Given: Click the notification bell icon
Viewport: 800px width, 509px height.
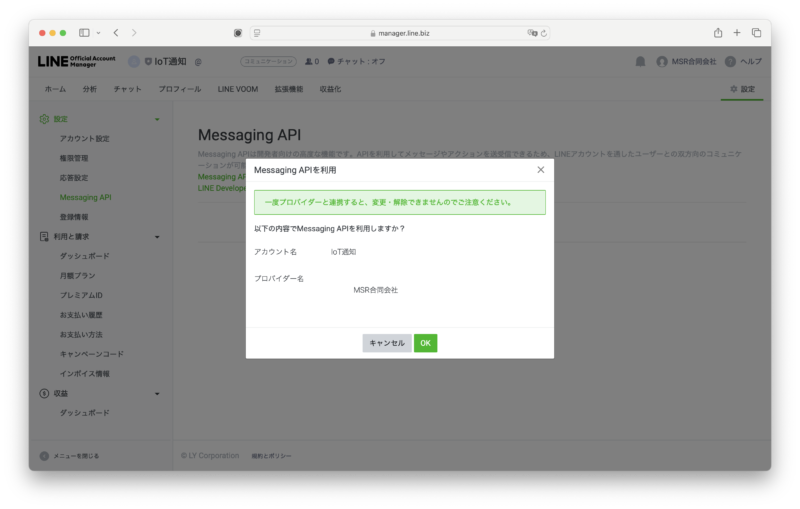Looking at the screenshot, I should click(x=640, y=62).
